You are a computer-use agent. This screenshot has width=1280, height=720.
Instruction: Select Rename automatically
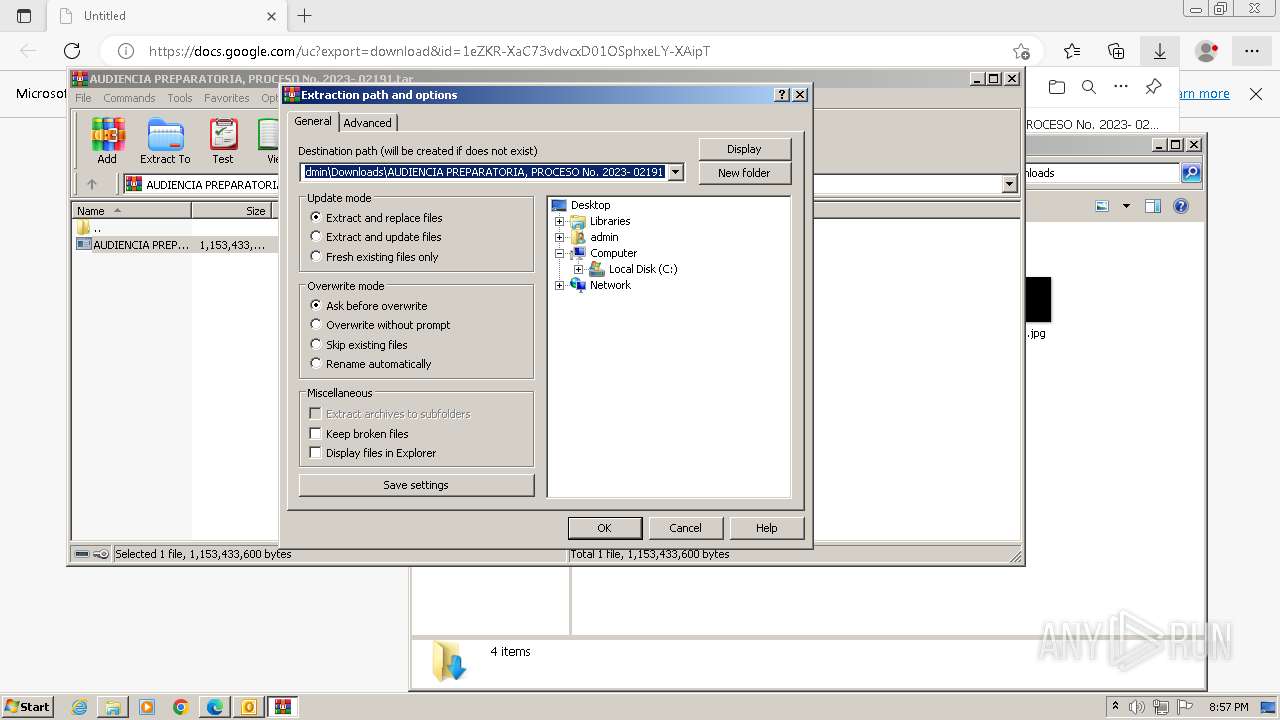coord(371,364)
